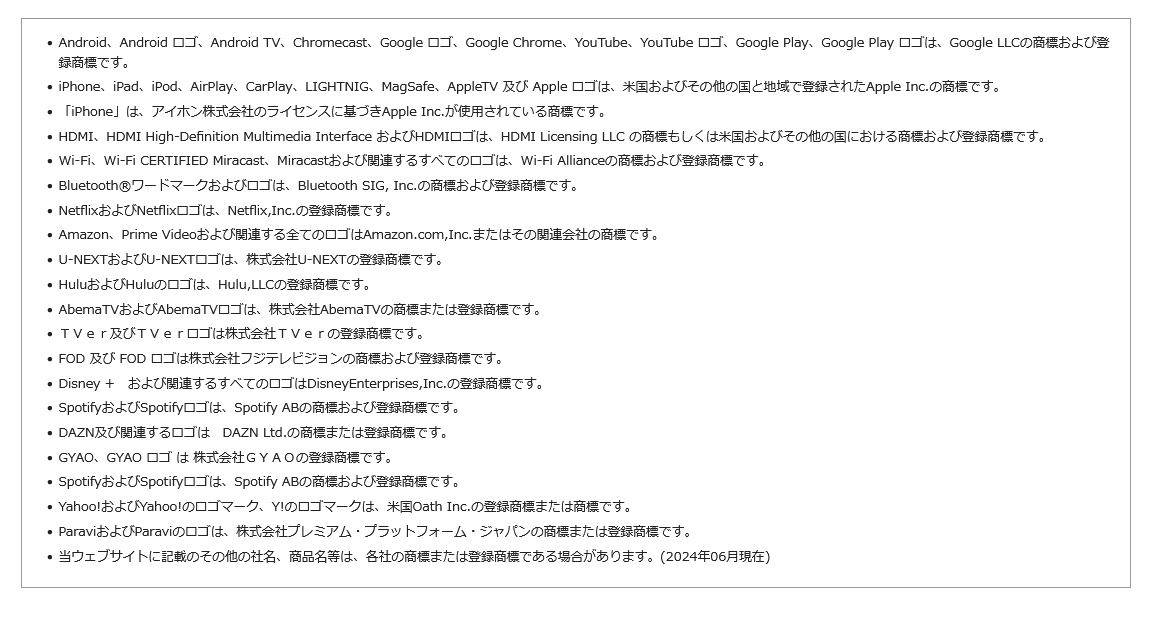Select the Disney＋ DisneyEnterprises,Inc. line
This screenshot has height=620, width=1150.
(302, 384)
